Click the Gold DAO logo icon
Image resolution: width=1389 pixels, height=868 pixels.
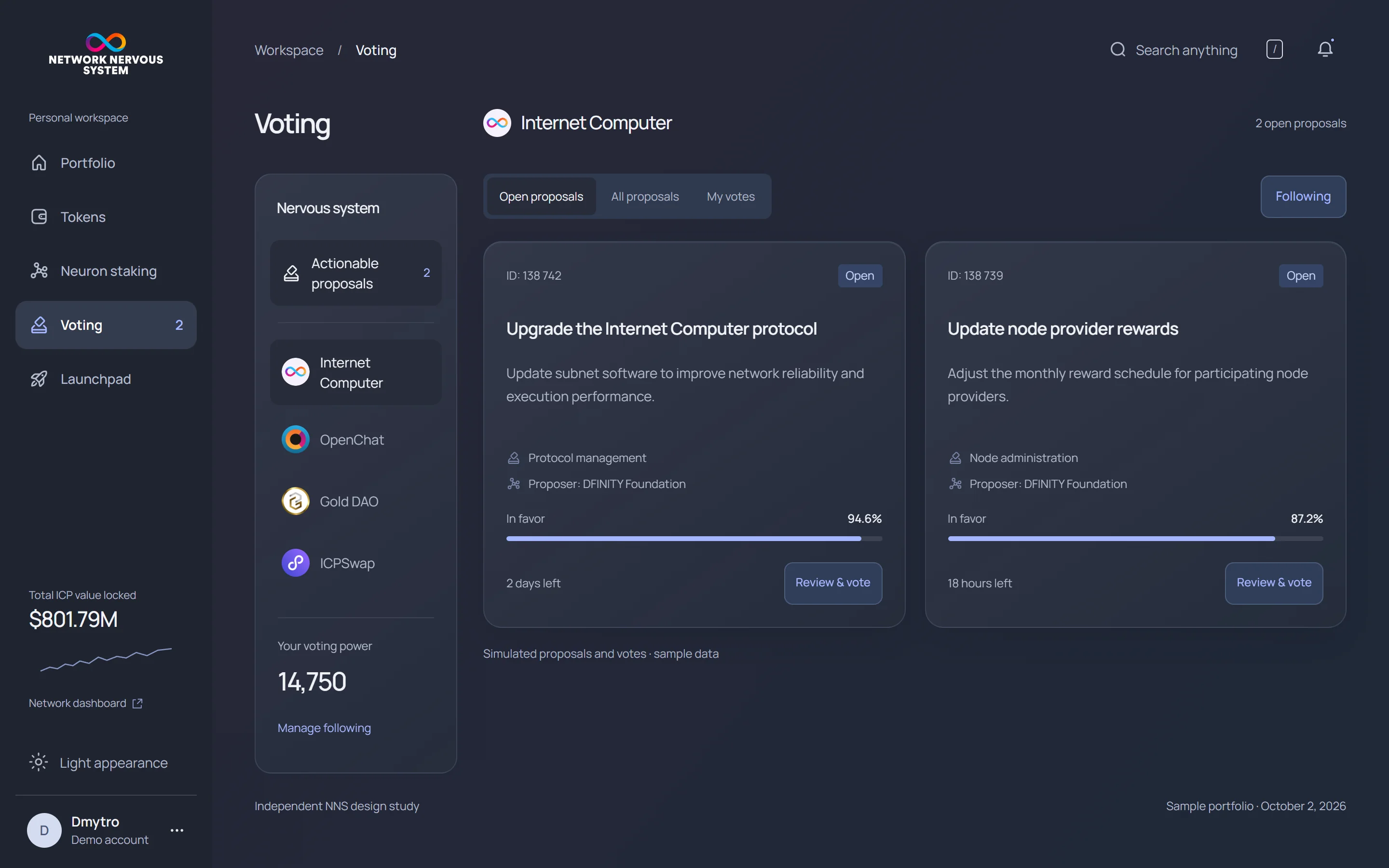296,501
